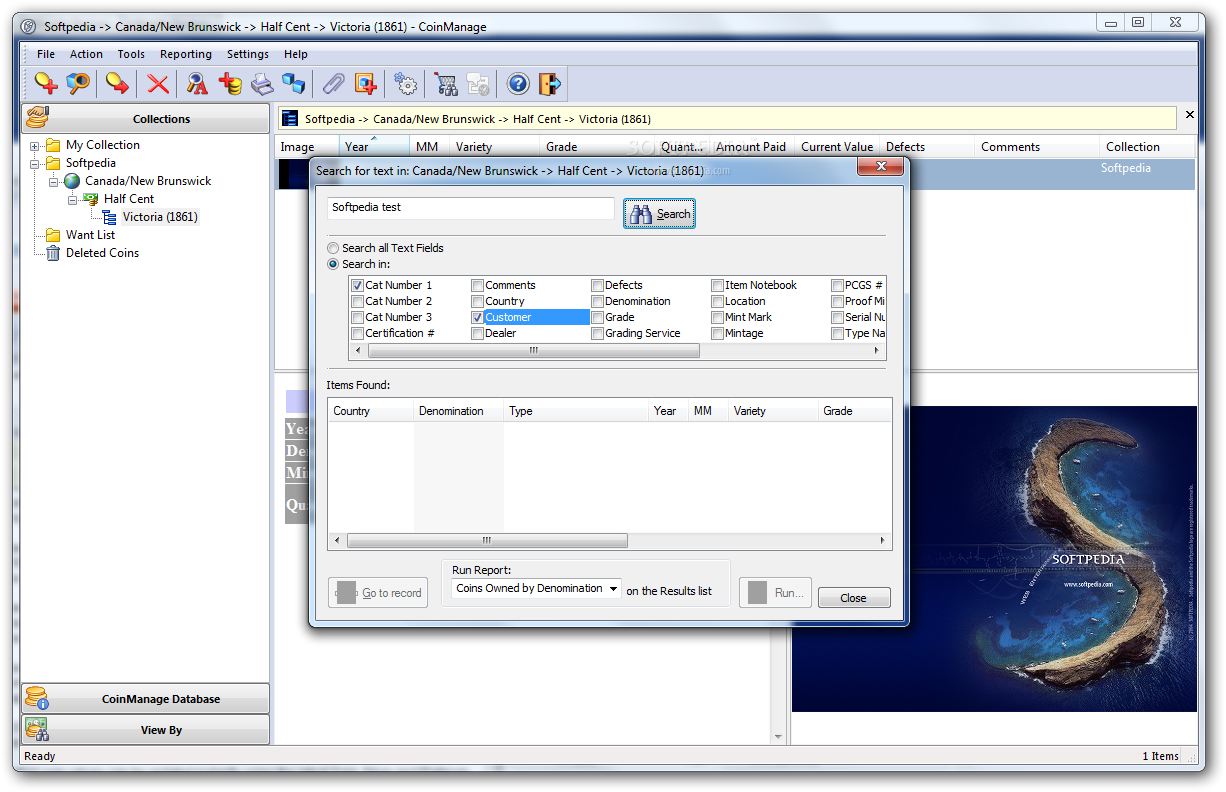Check the Cat Number 2 checkbox
The height and width of the screenshot is (792, 1226).
pos(357,301)
